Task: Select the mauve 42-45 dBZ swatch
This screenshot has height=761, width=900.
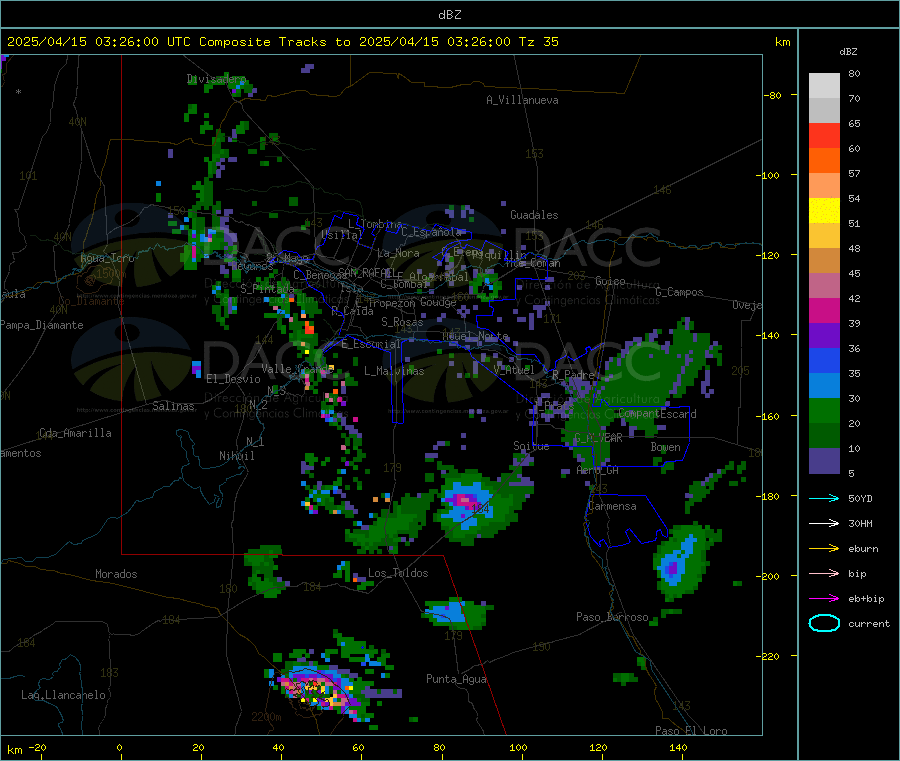Action: 824,286
